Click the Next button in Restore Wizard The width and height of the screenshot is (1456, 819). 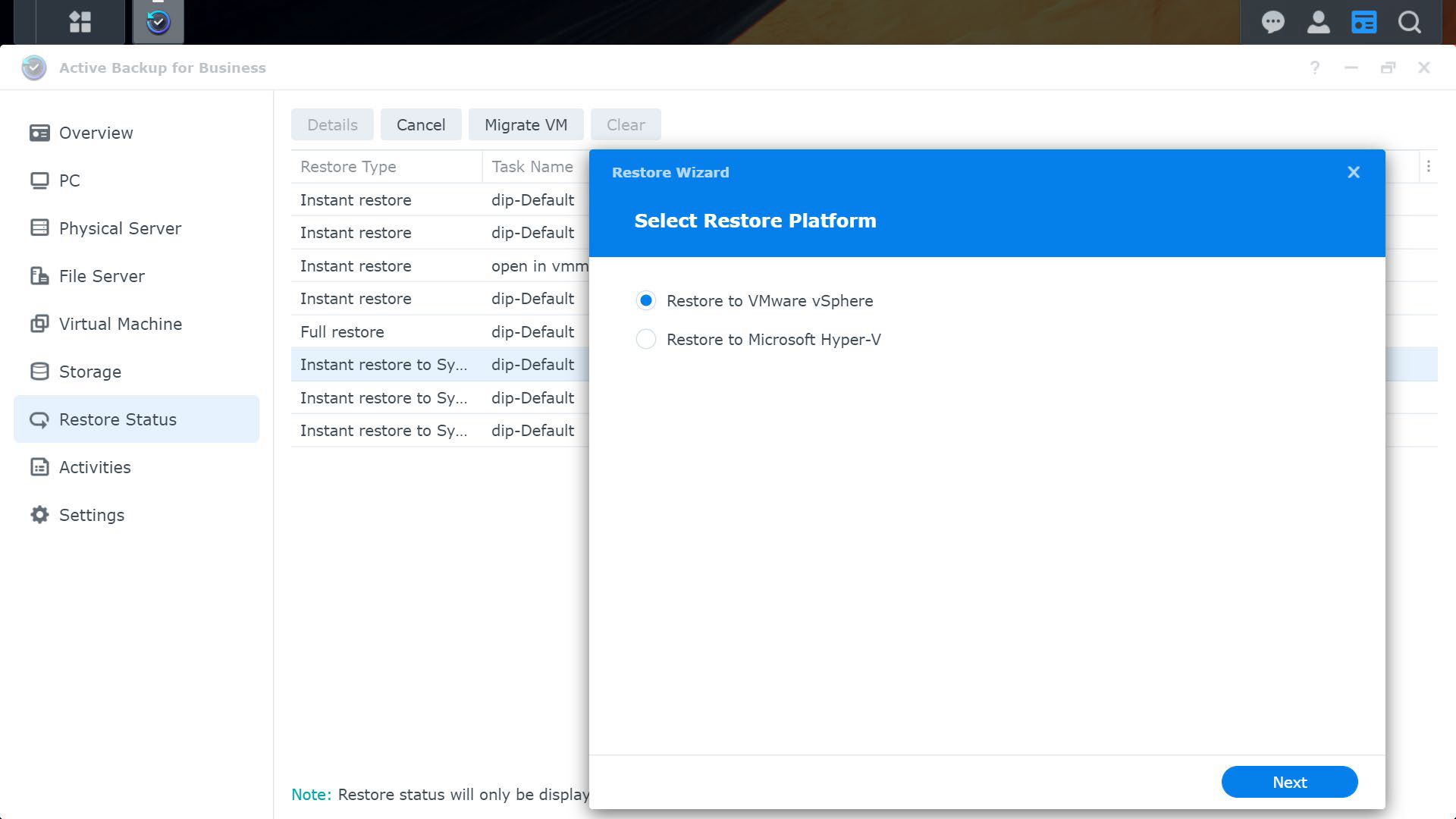click(x=1289, y=782)
